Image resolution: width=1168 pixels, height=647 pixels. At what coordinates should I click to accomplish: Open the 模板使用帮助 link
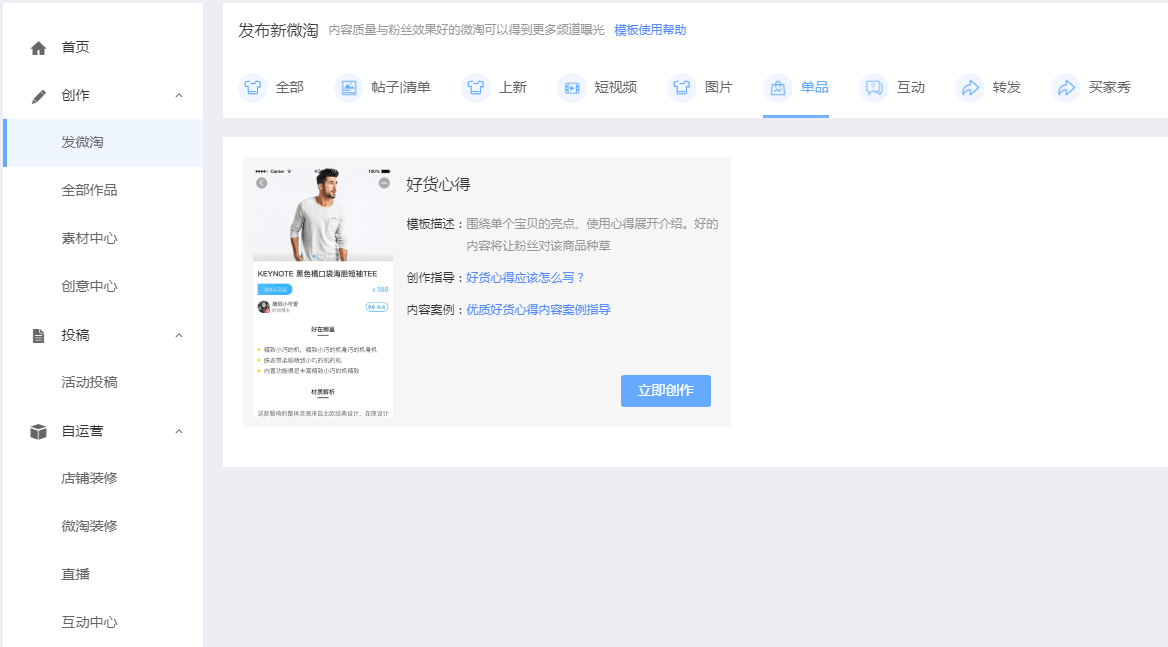click(x=650, y=31)
